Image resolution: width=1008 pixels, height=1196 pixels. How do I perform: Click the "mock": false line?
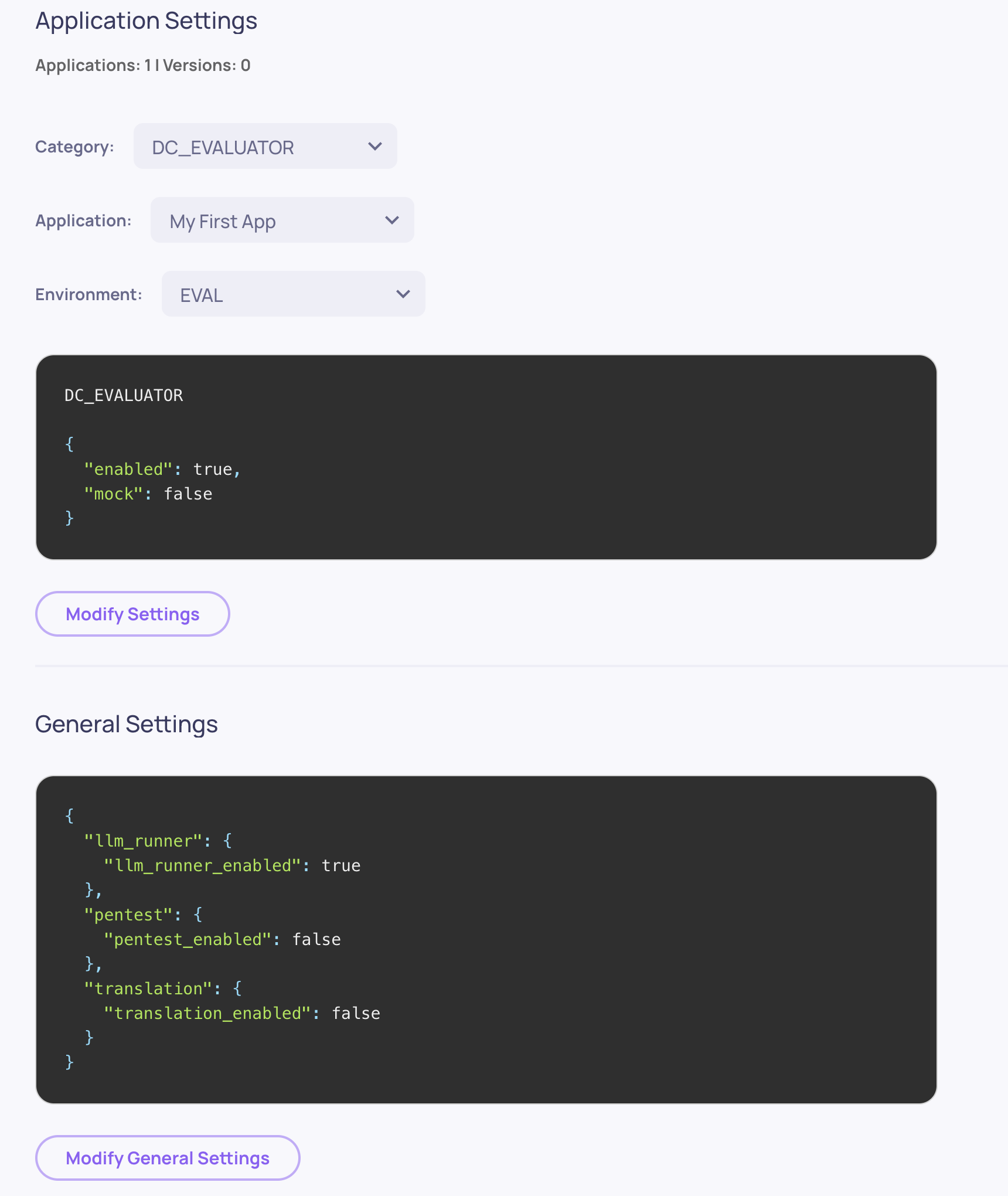pos(148,494)
